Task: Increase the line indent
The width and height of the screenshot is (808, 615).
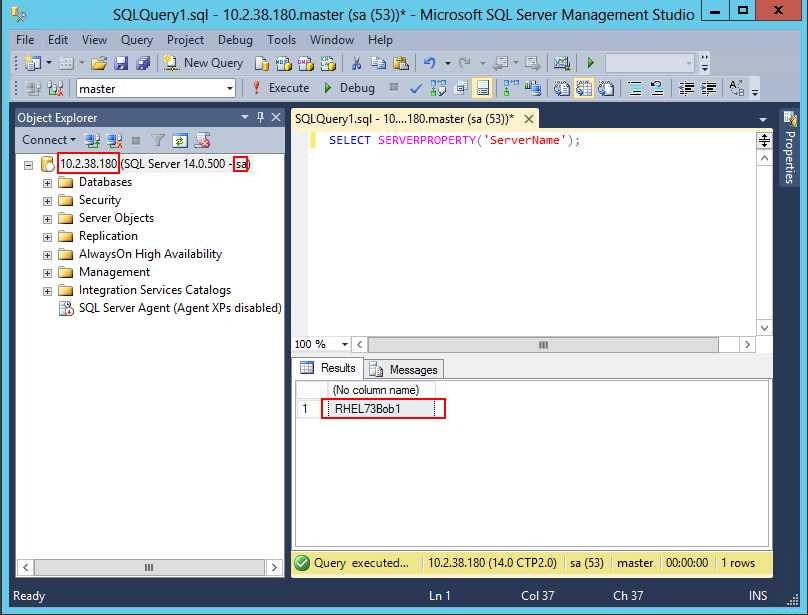Action: 709,89
